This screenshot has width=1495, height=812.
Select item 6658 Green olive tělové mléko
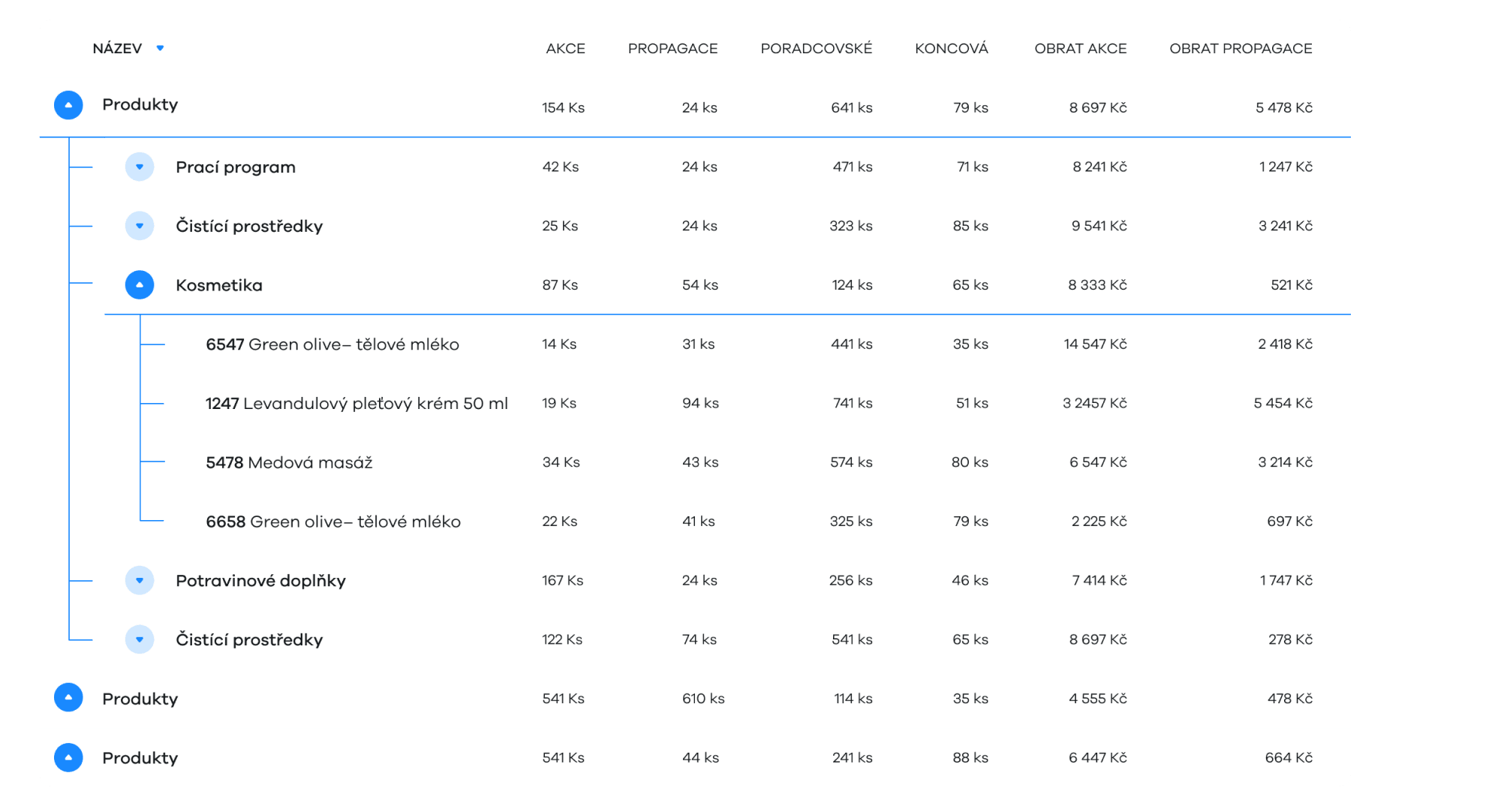pos(333,522)
